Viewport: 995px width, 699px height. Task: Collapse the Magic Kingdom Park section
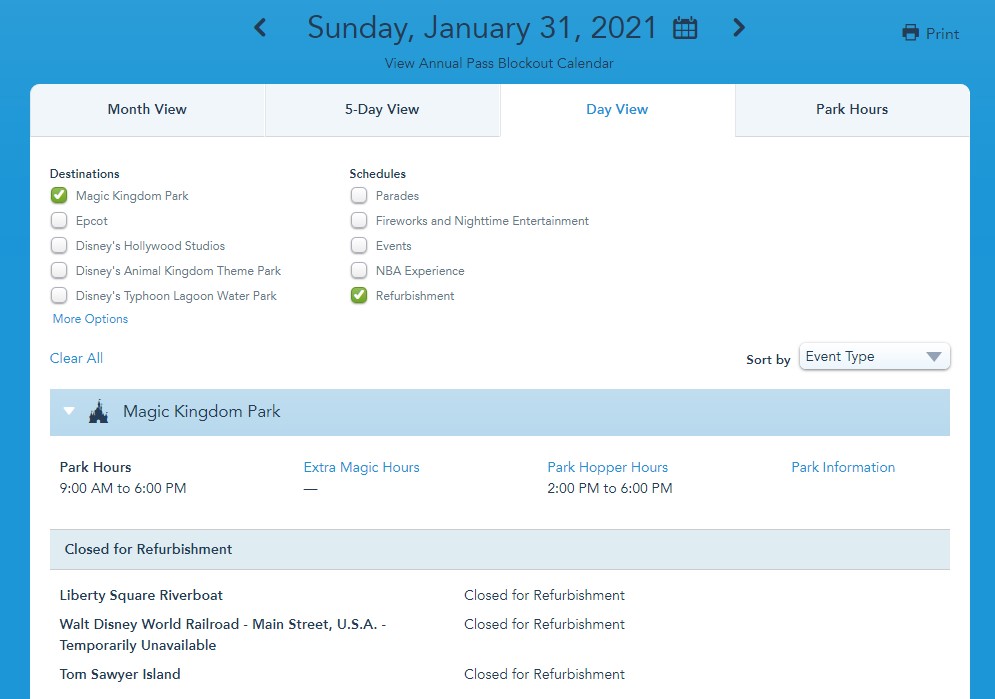click(x=69, y=412)
